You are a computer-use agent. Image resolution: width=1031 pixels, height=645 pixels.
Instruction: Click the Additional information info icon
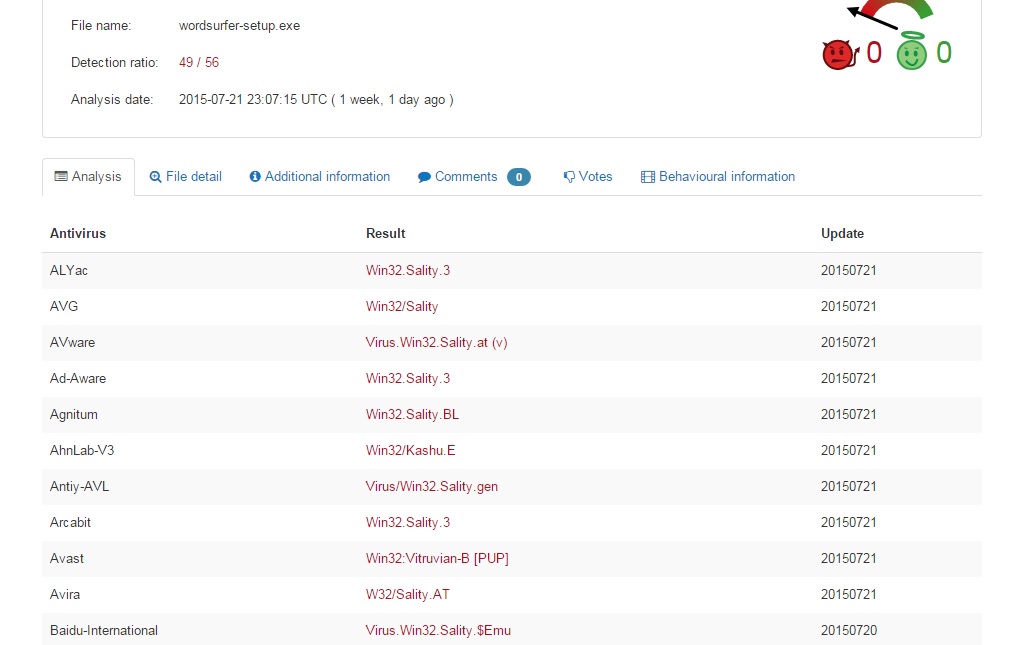tap(255, 176)
